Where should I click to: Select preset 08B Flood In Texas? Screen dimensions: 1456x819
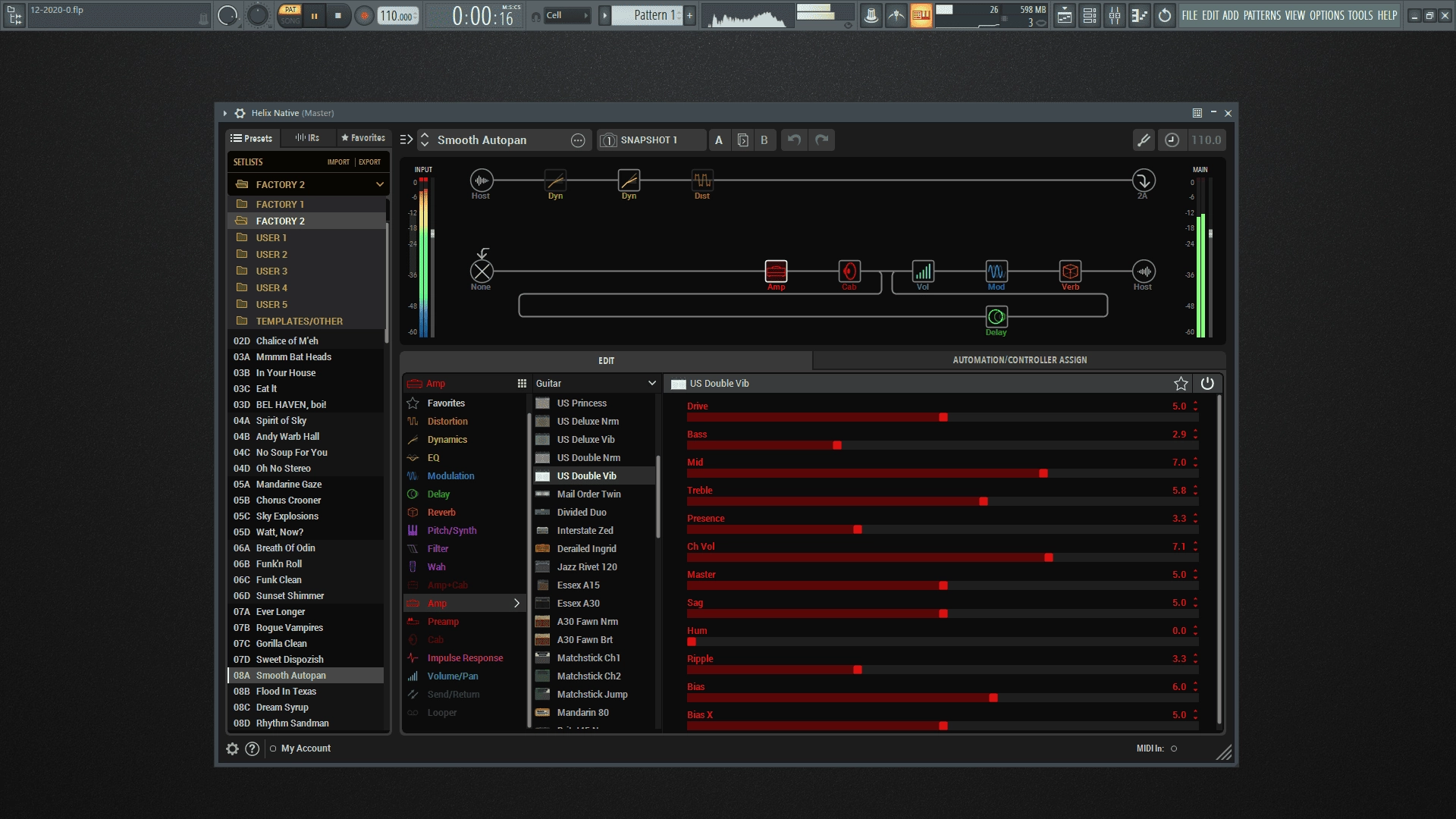pos(306,692)
